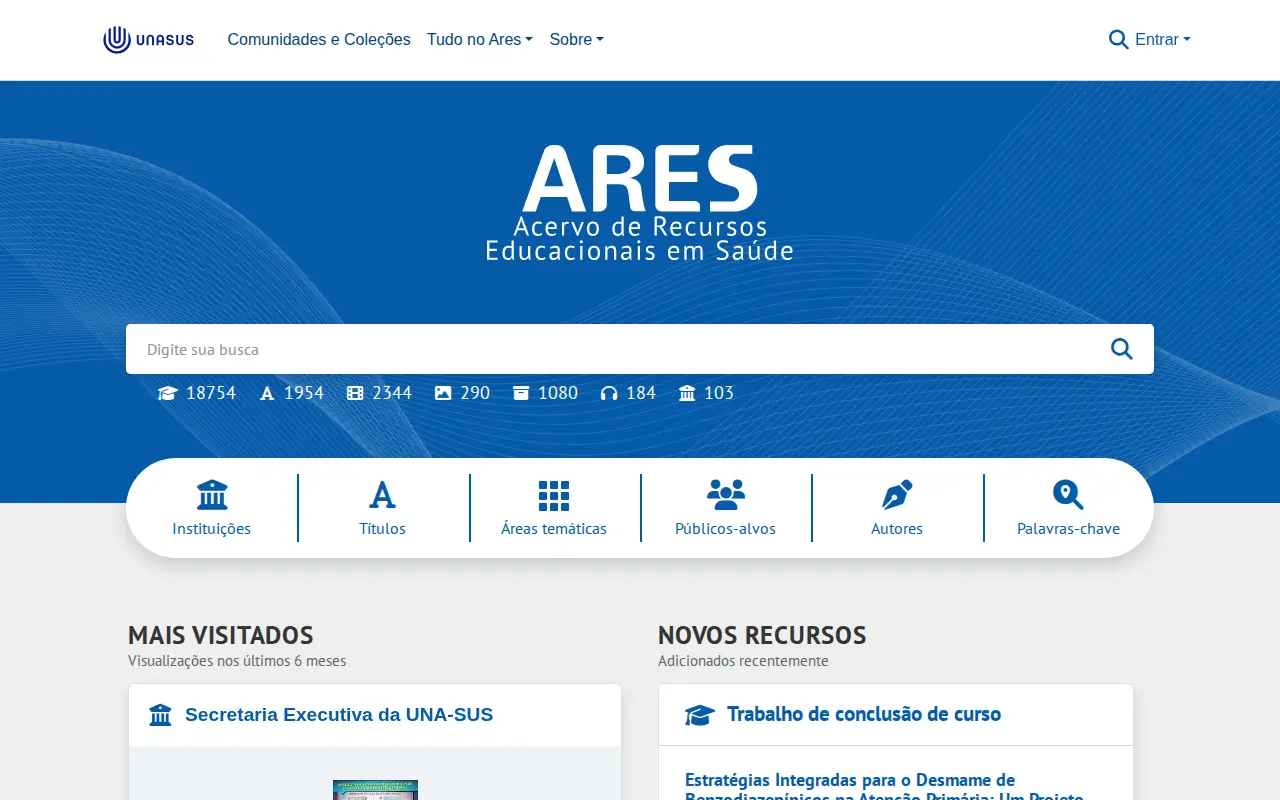This screenshot has height=800, width=1280.
Task: Click 'Adicionados recentemente' text
Action: coord(743,661)
